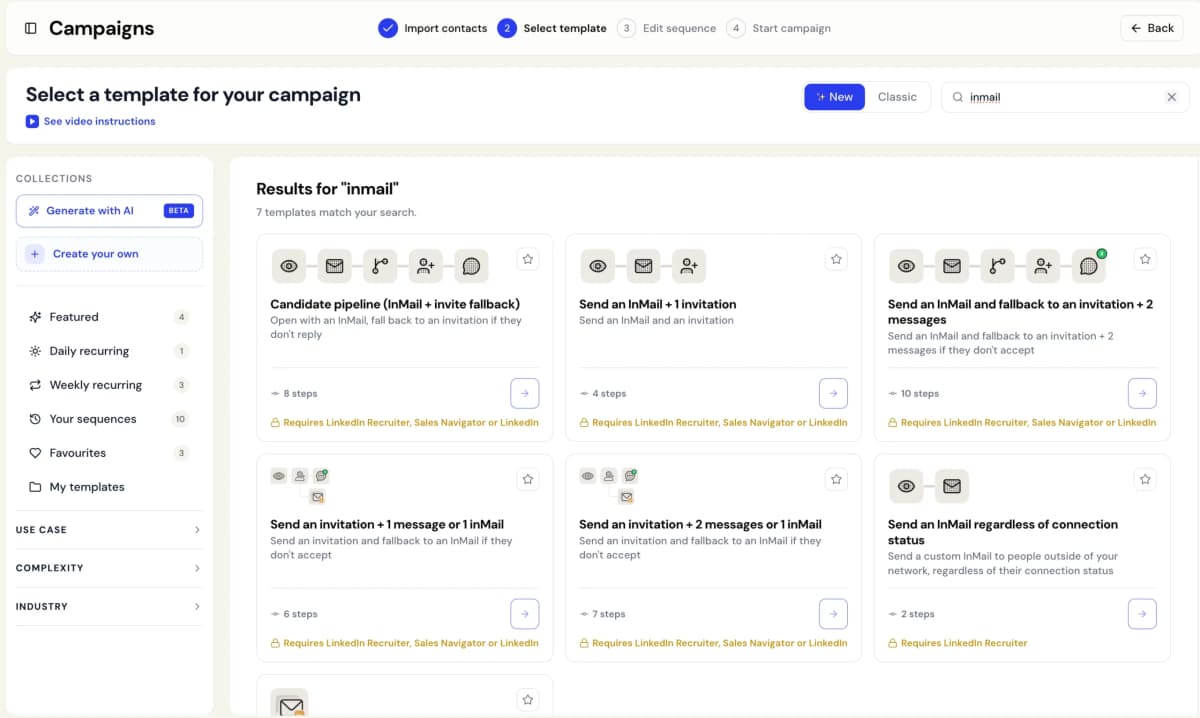Go to the Edit sequence step
Screen dimensions: 1200x718
[667, 28]
